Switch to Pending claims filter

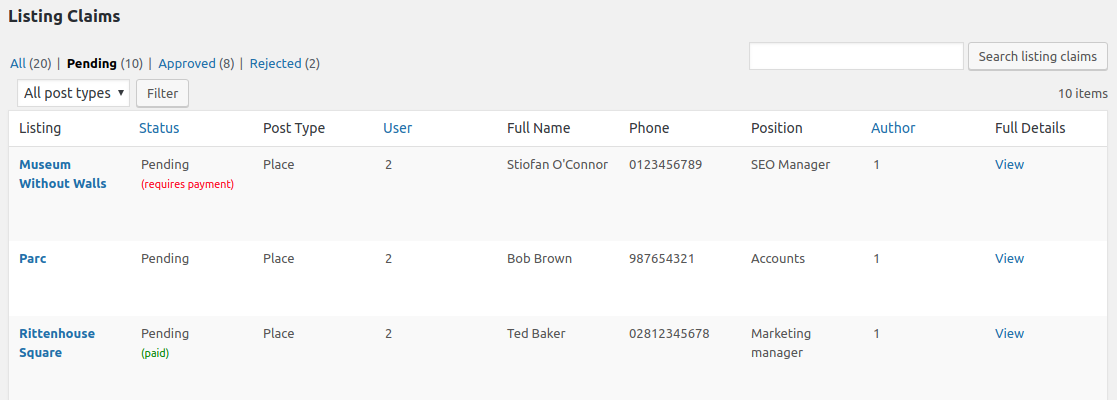[91, 63]
